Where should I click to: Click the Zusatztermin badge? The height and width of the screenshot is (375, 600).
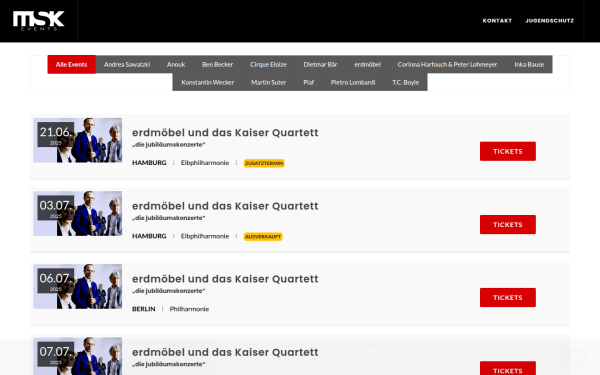pos(264,163)
